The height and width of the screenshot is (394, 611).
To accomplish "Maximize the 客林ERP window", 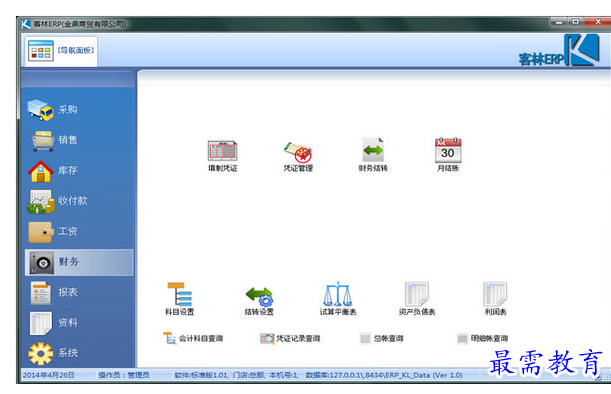I will point(575,22).
